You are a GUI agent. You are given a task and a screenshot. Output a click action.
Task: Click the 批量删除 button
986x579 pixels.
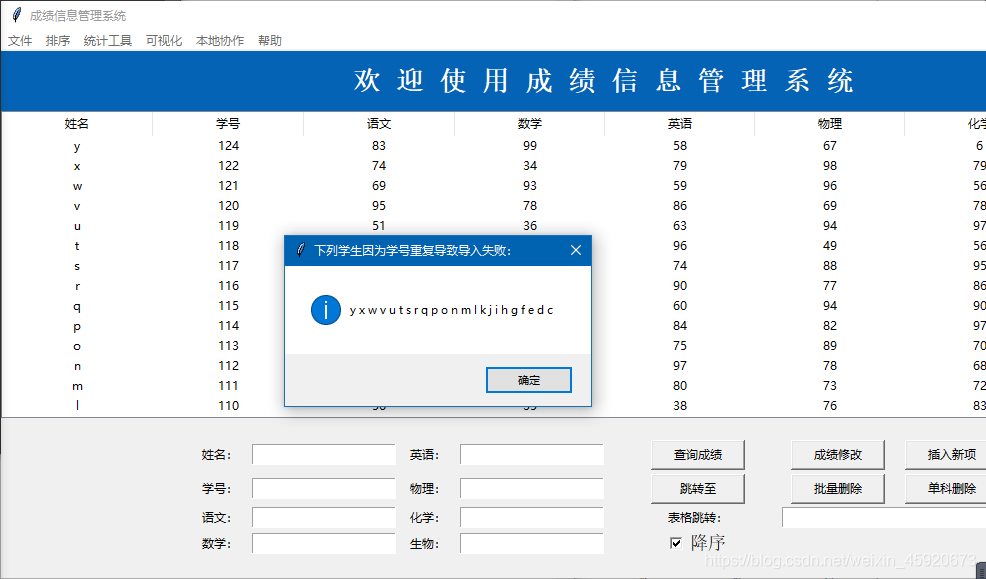click(x=837, y=489)
